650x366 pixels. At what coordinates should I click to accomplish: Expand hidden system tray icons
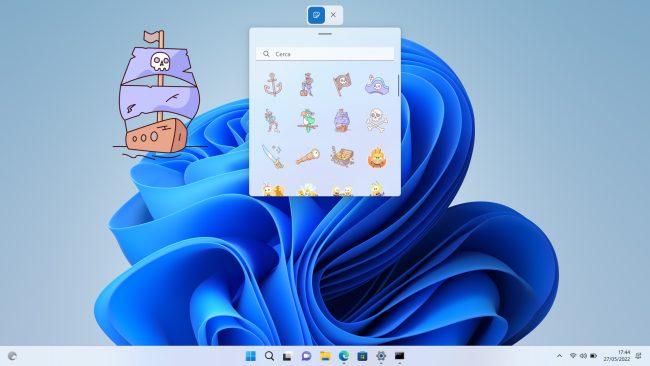click(559, 356)
